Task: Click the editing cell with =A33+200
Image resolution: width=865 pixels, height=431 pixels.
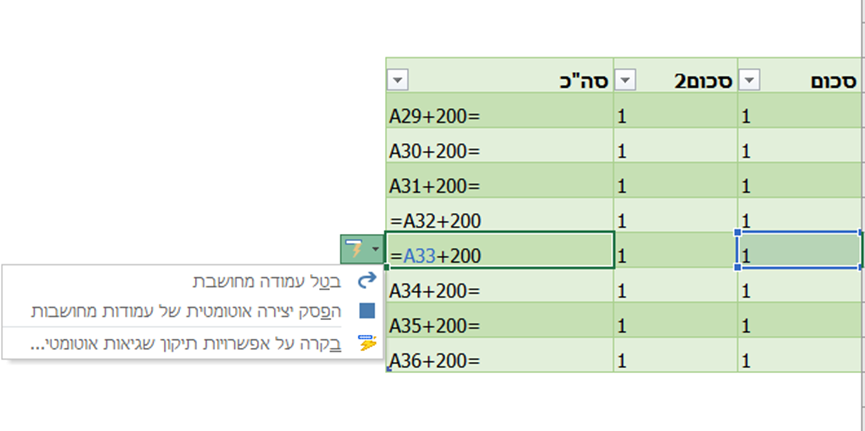Action: click(499, 254)
